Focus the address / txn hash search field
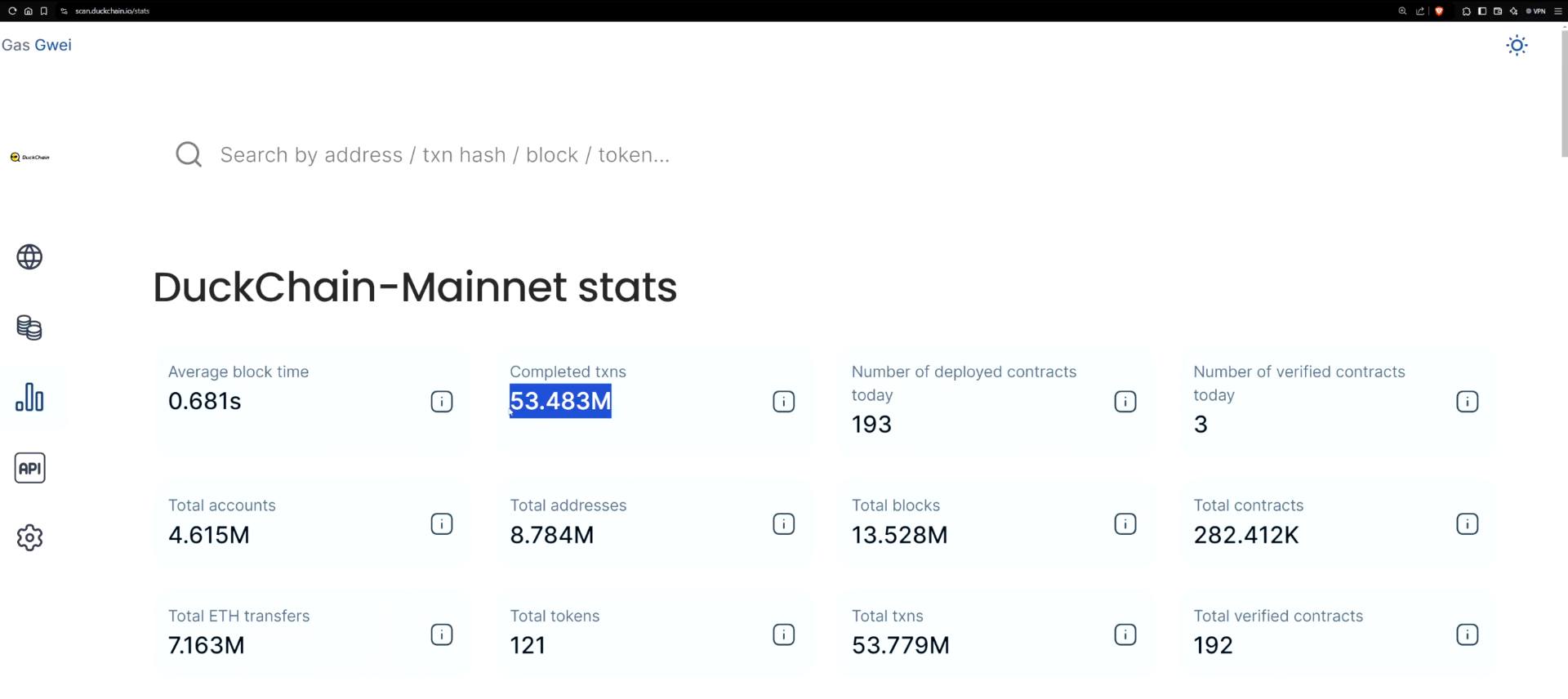This screenshot has height=699, width=1568. click(x=445, y=155)
